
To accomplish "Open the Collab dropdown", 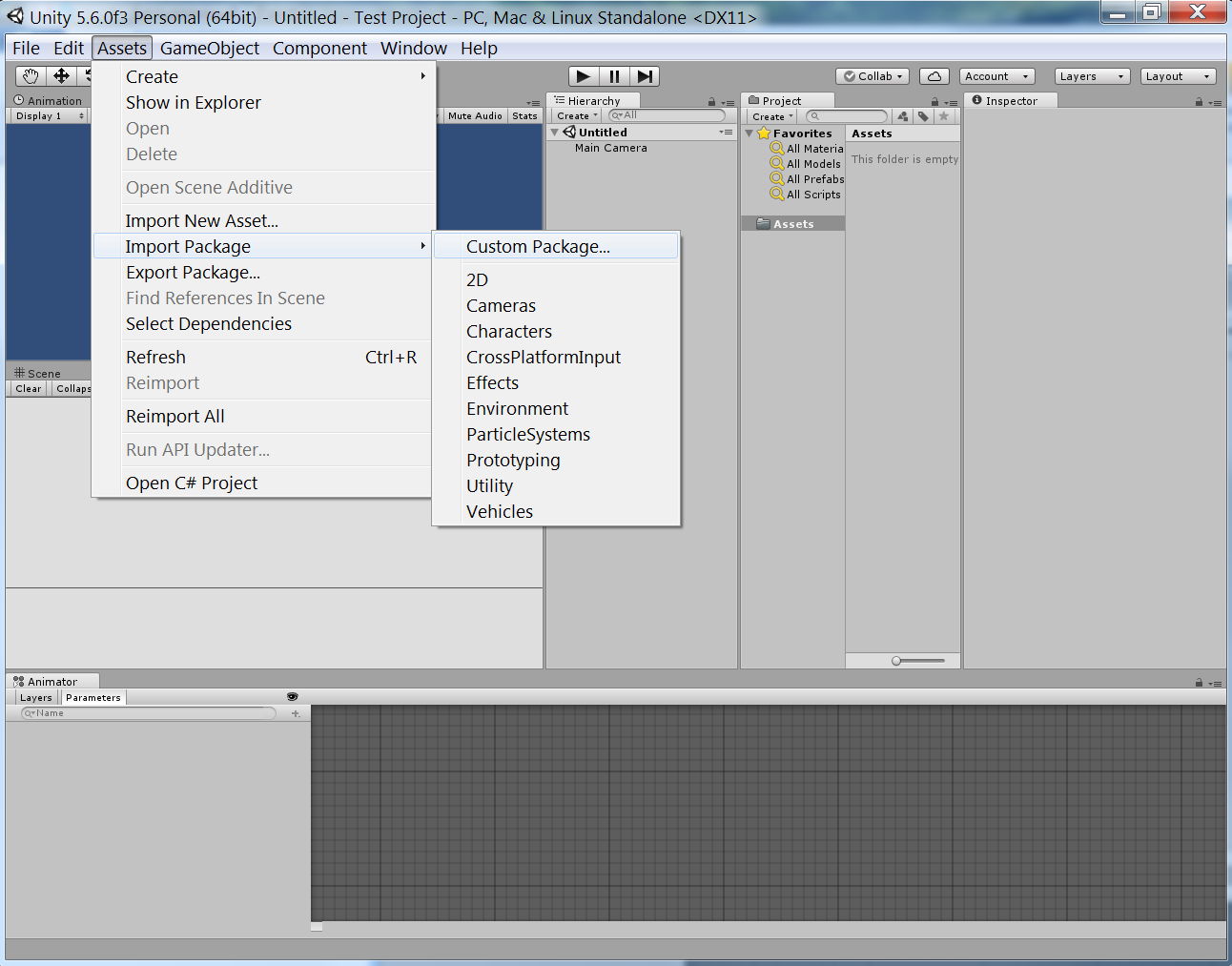I will (873, 76).
